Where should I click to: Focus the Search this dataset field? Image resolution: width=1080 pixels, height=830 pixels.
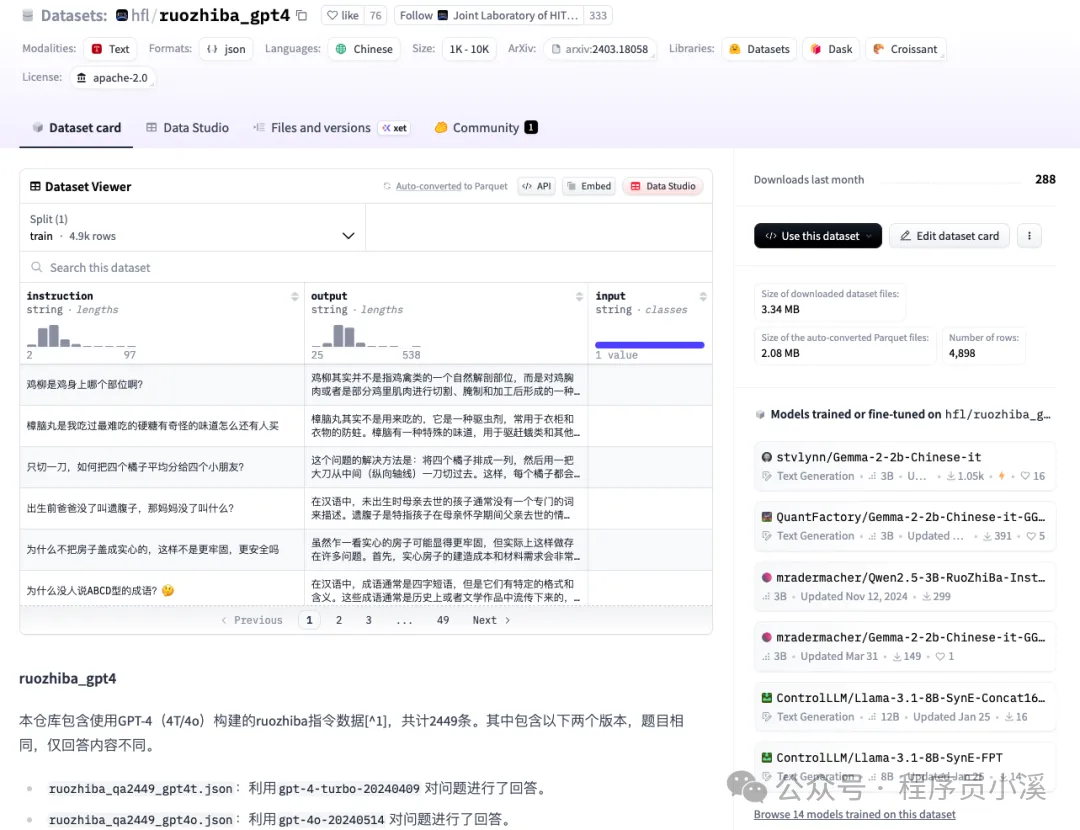(x=366, y=267)
